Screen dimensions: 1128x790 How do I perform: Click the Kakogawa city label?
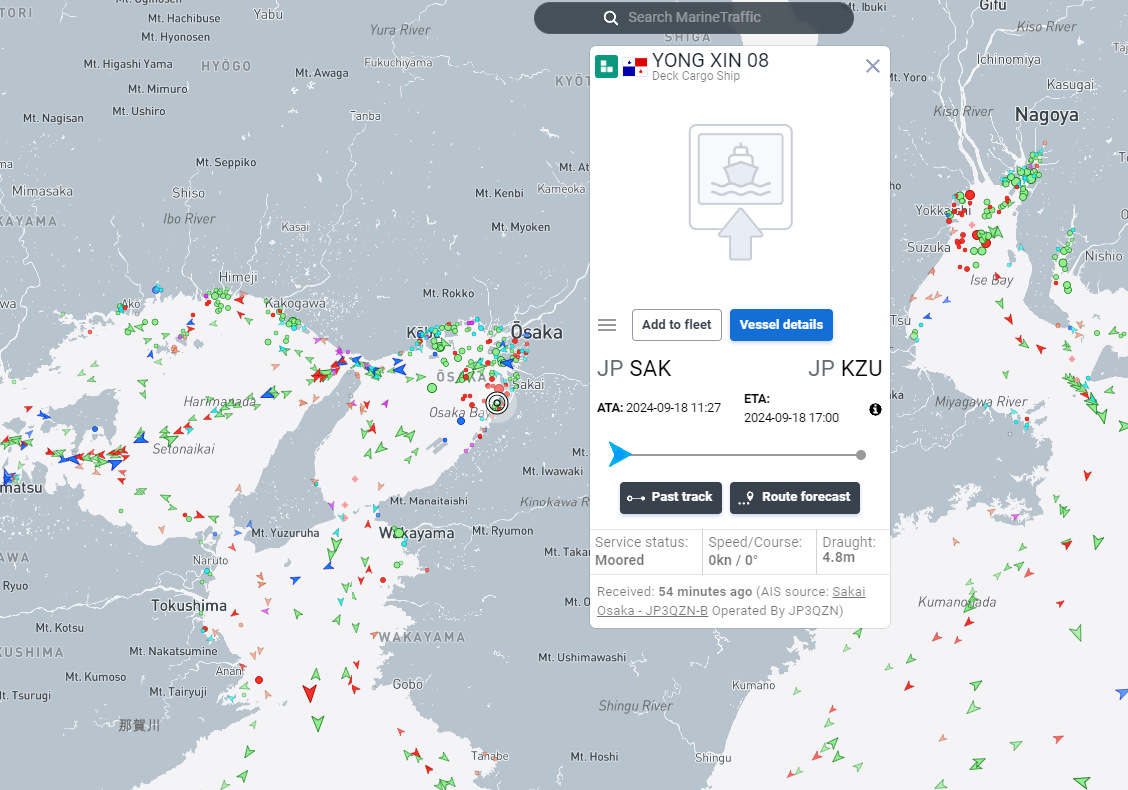pos(295,304)
